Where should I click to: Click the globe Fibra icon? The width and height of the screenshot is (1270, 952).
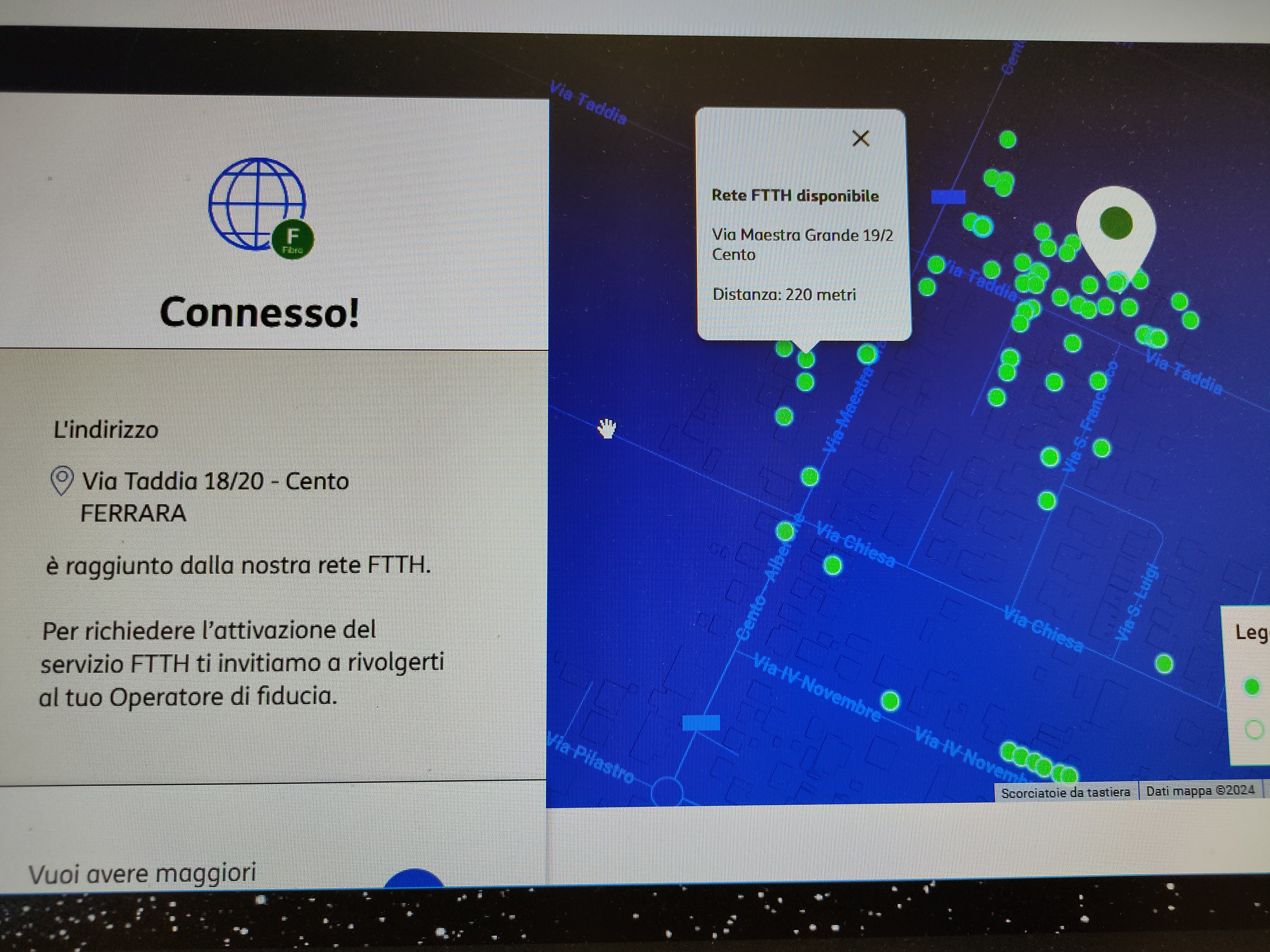pyautogui.click(x=258, y=205)
